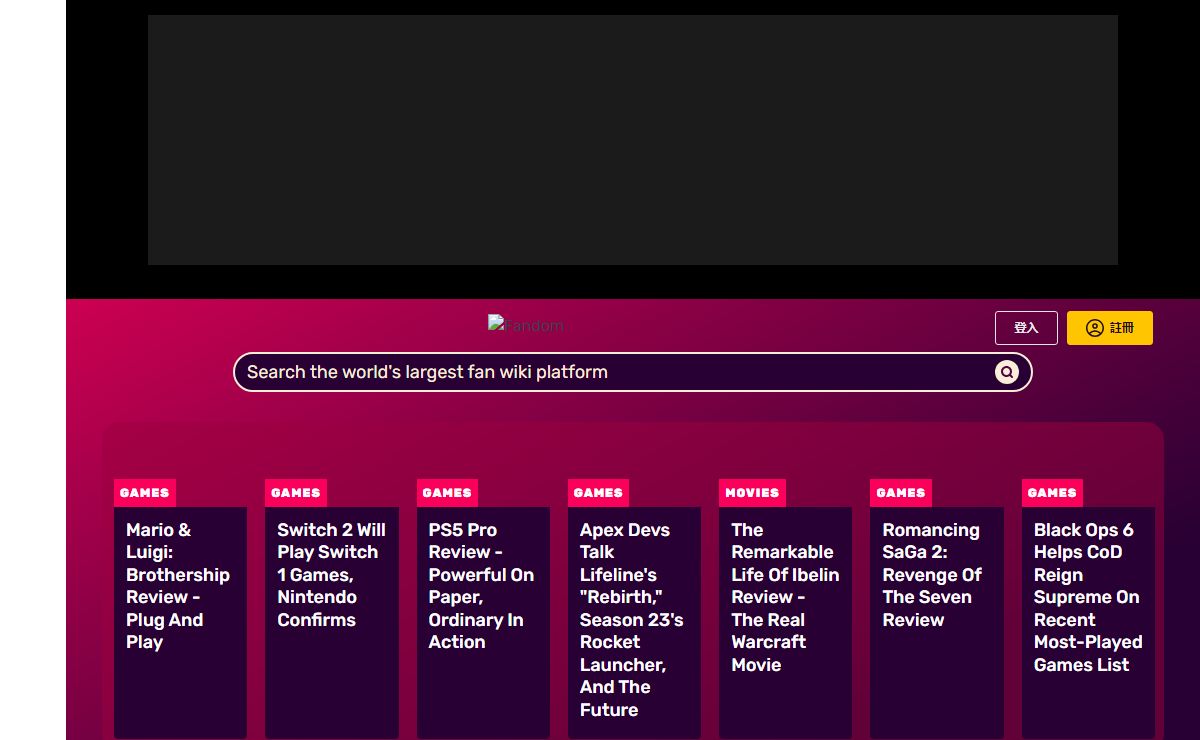Click the search wiki platform input field
The image size is (1200, 740).
pos(633,372)
